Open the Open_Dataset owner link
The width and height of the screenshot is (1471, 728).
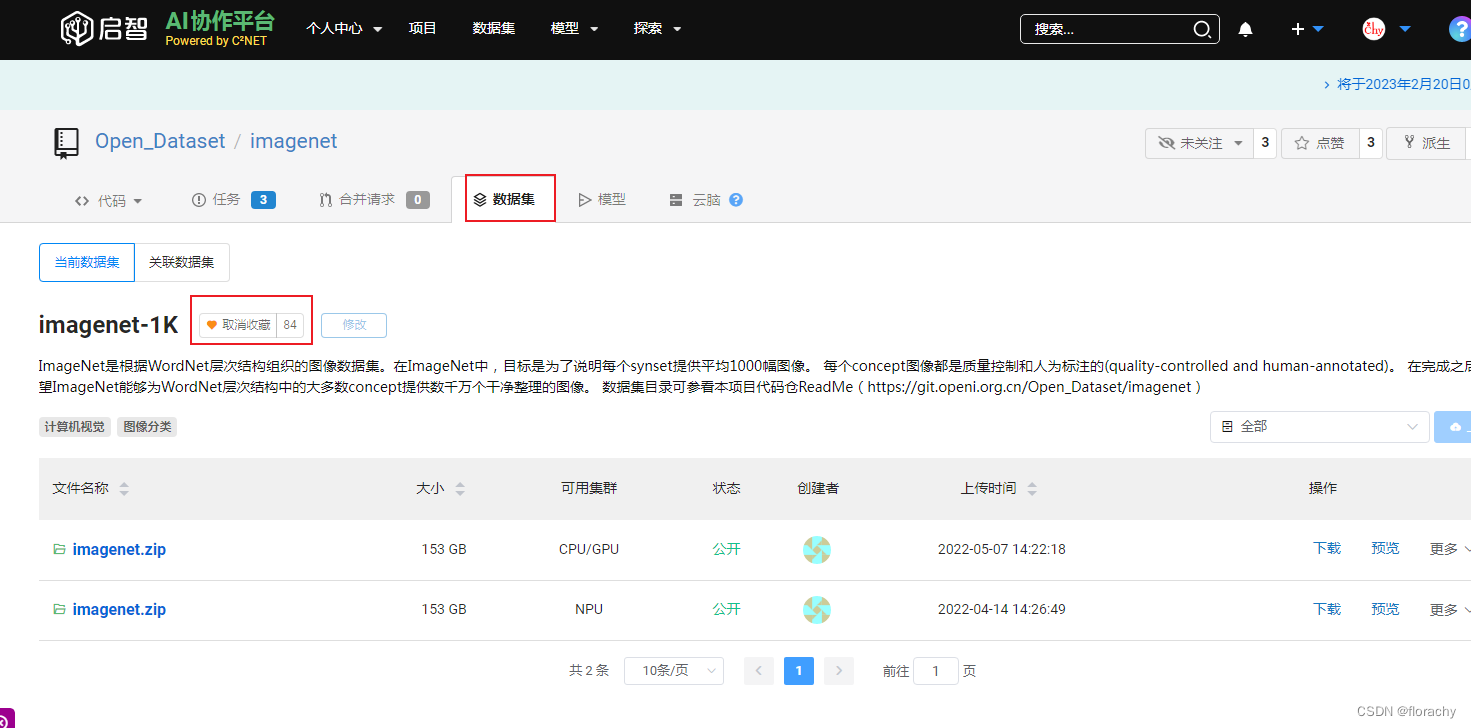point(160,141)
